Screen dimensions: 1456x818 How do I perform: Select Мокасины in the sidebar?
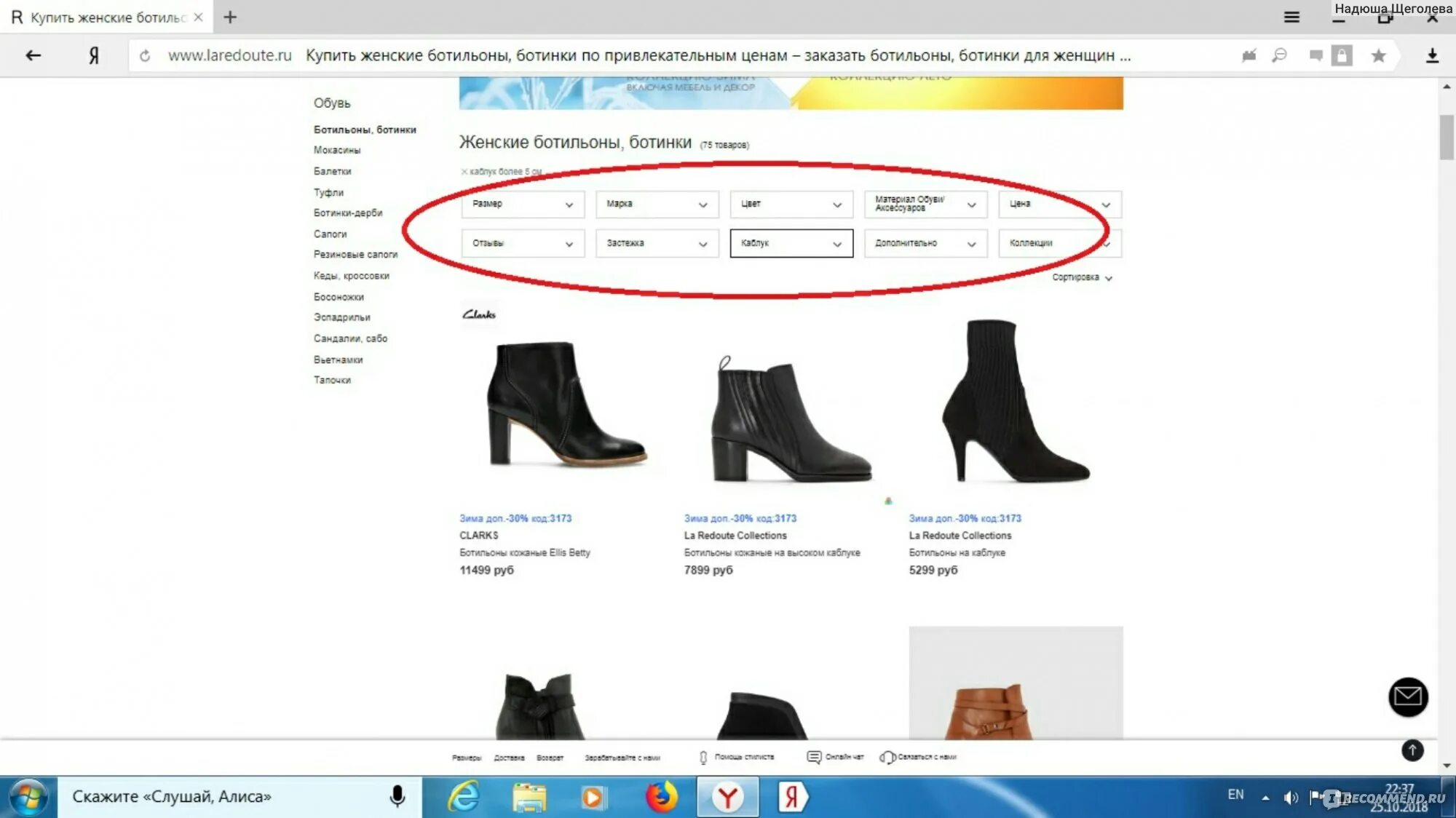tap(337, 151)
